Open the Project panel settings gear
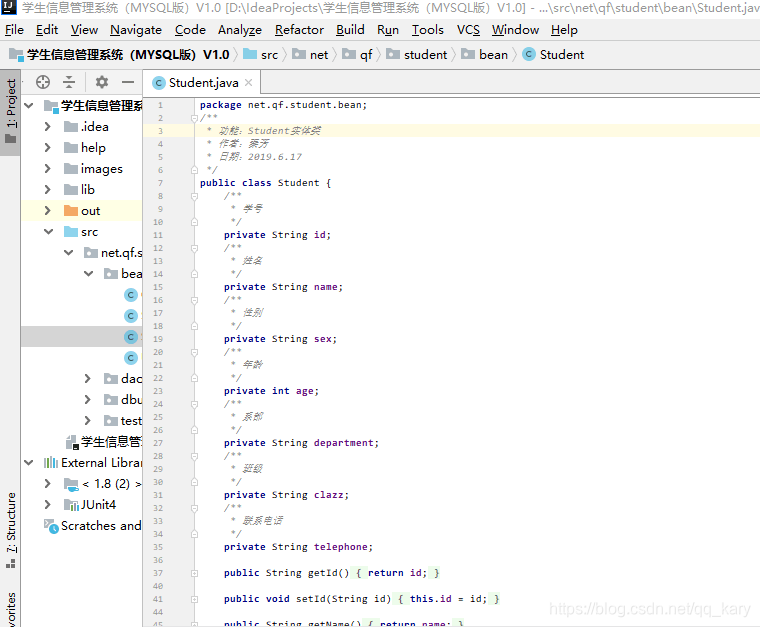 click(x=102, y=82)
